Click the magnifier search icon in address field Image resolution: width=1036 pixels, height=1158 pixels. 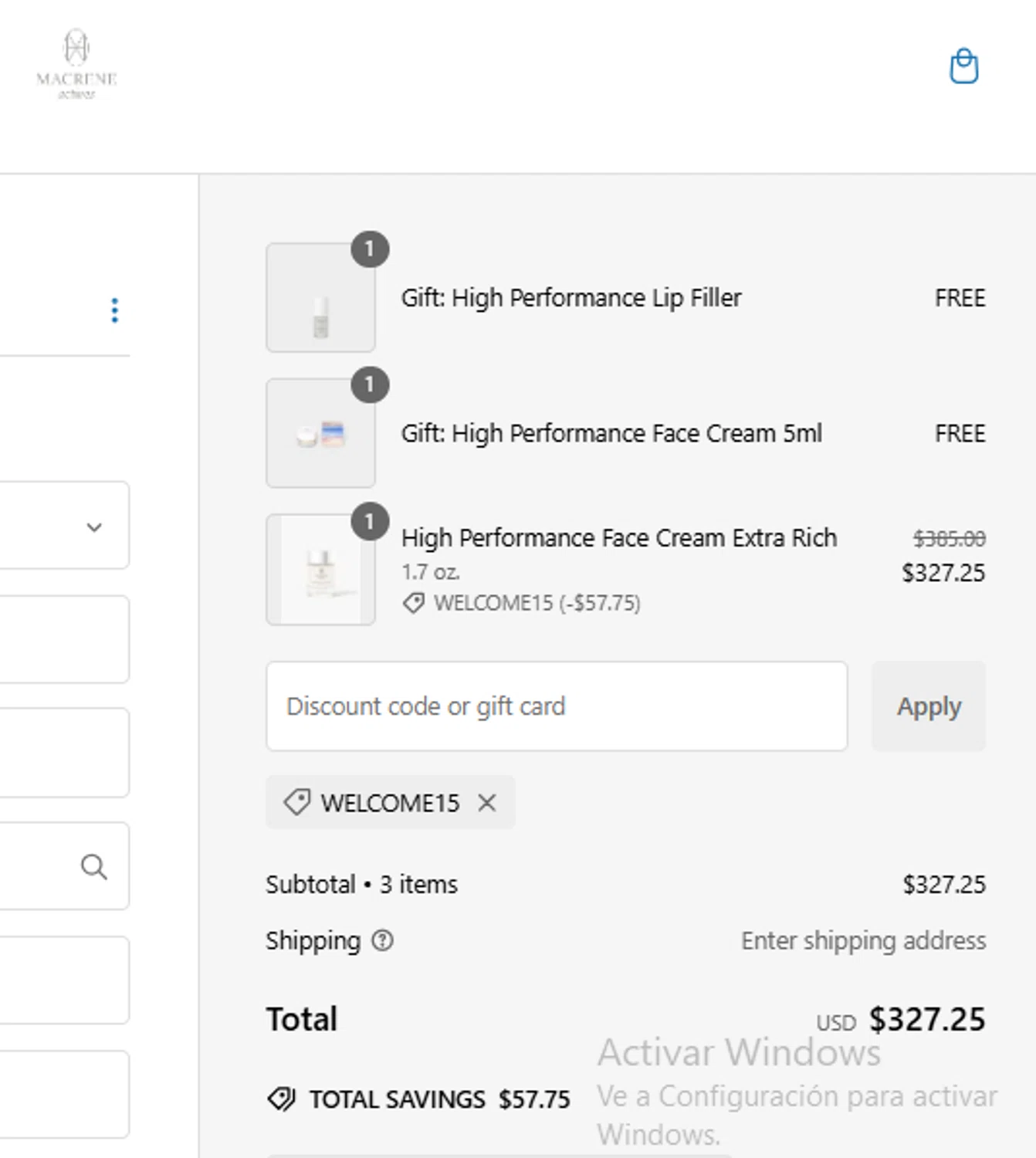(x=94, y=866)
